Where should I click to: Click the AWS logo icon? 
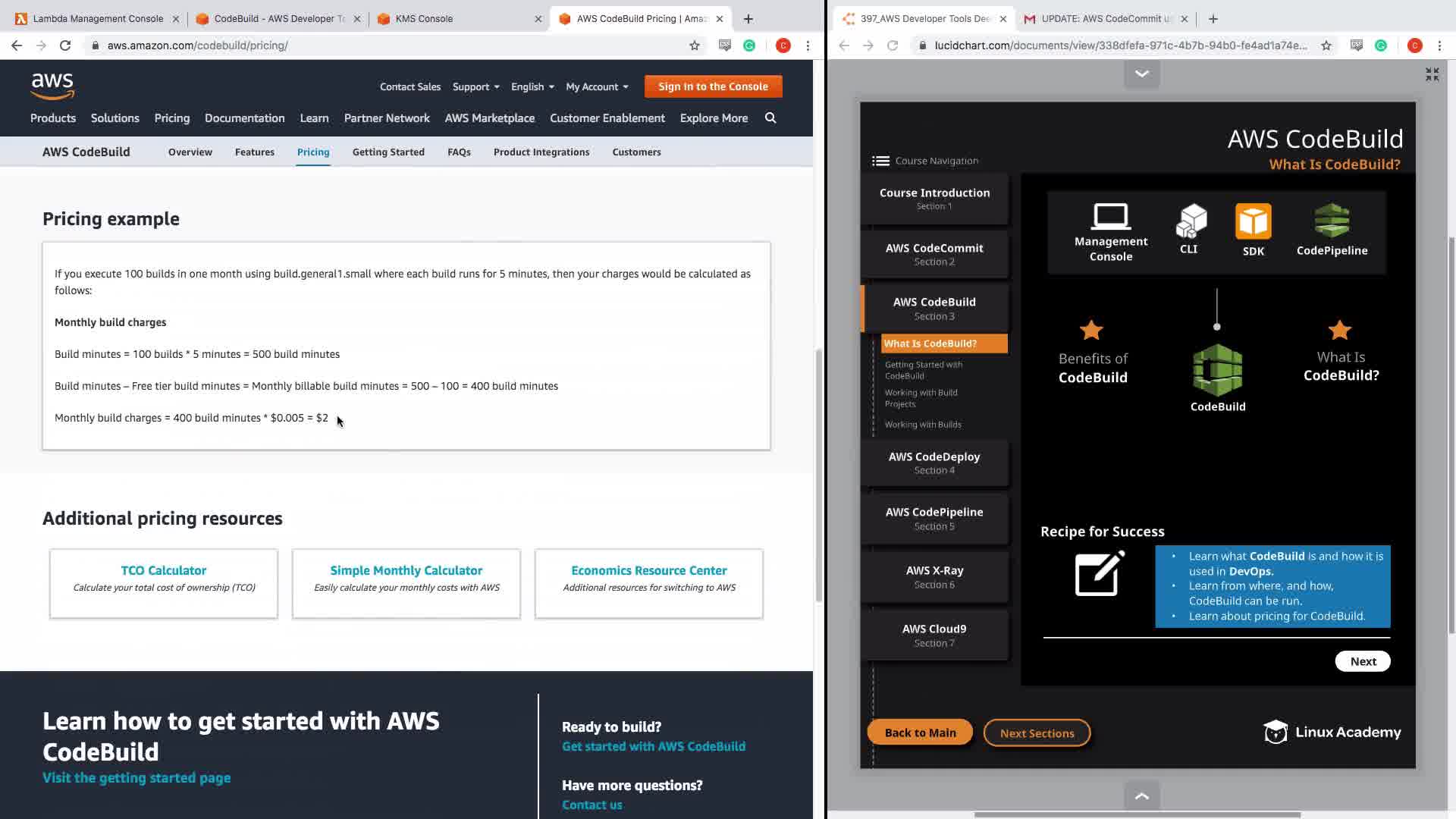(52, 86)
